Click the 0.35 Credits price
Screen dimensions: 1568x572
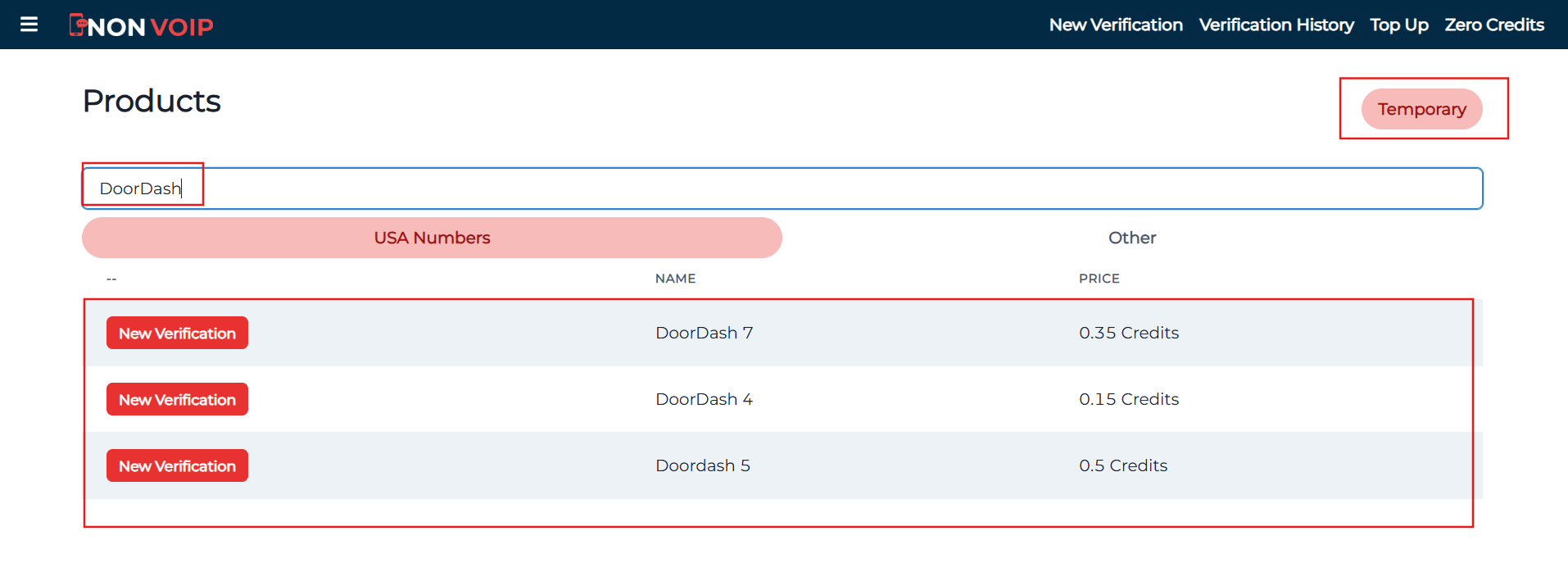click(1129, 333)
